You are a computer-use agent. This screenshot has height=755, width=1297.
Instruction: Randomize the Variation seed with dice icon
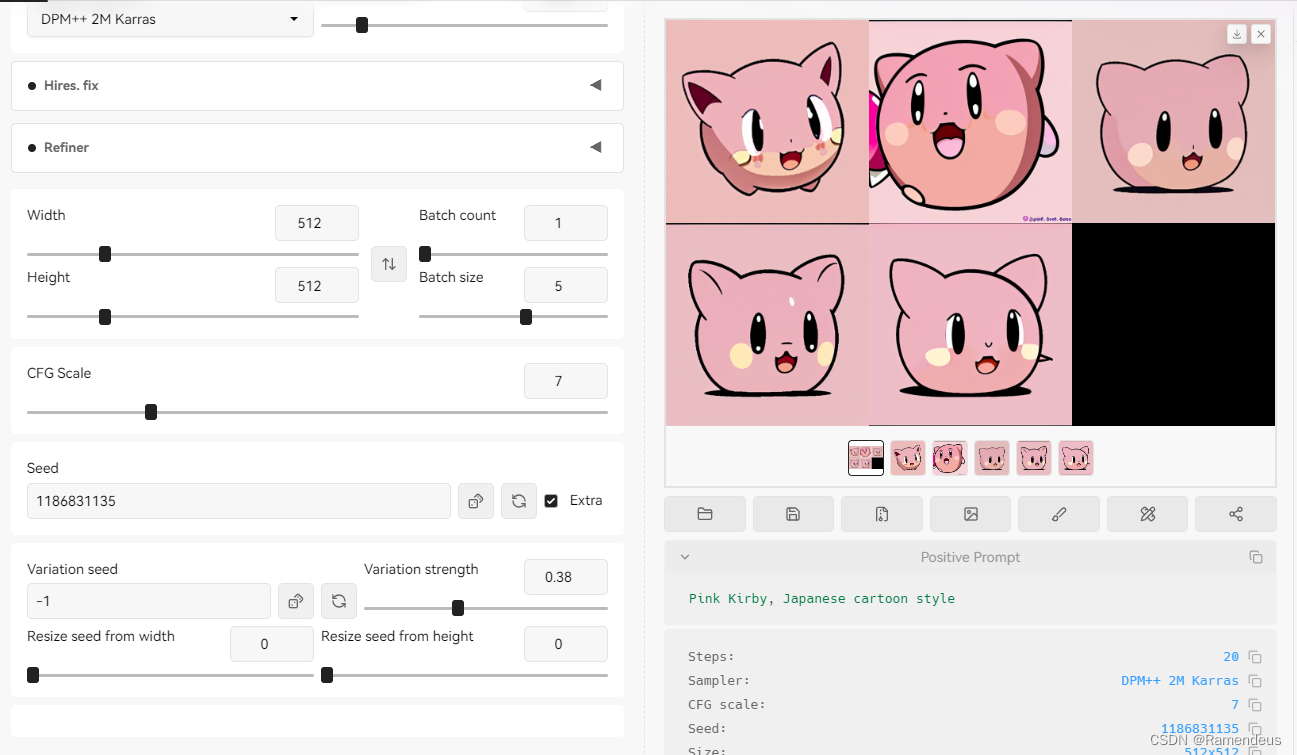pyautogui.click(x=296, y=601)
